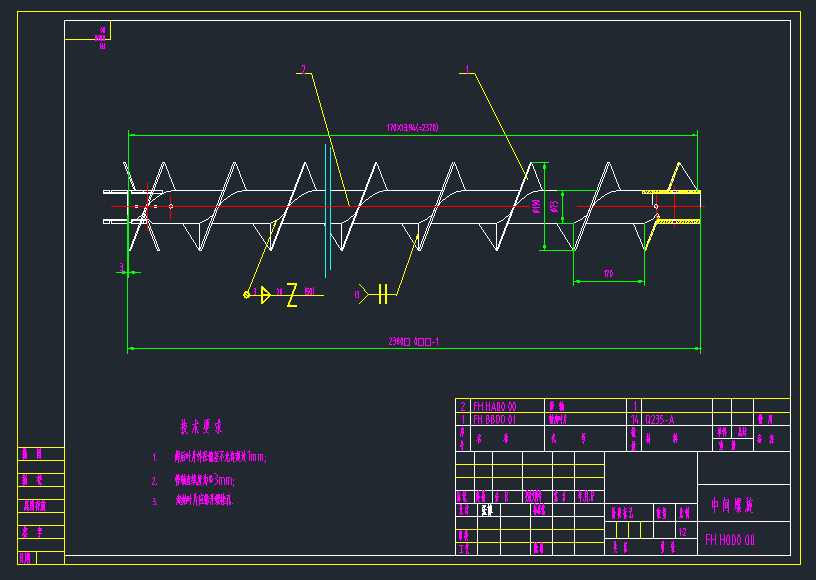Click the material entry 'Q235-A'
The height and width of the screenshot is (580, 816).
coord(660,419)
